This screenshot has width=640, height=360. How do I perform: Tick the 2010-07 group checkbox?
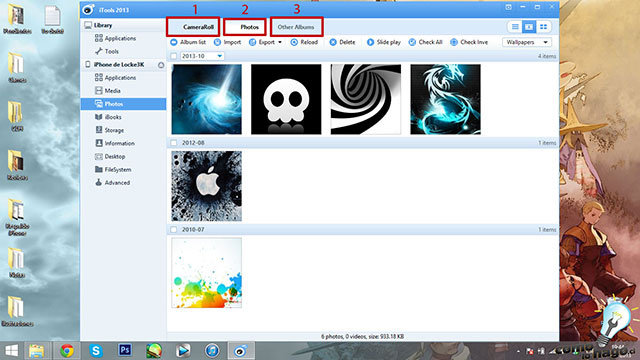(x=174, y=230)
